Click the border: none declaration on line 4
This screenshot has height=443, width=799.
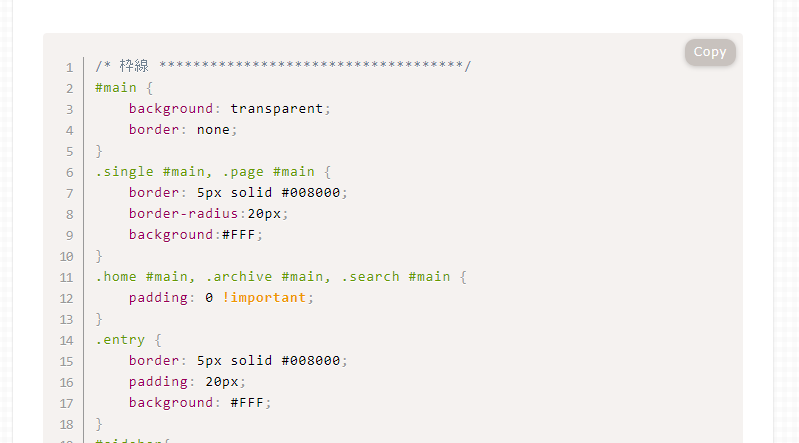tap(183, 130)
